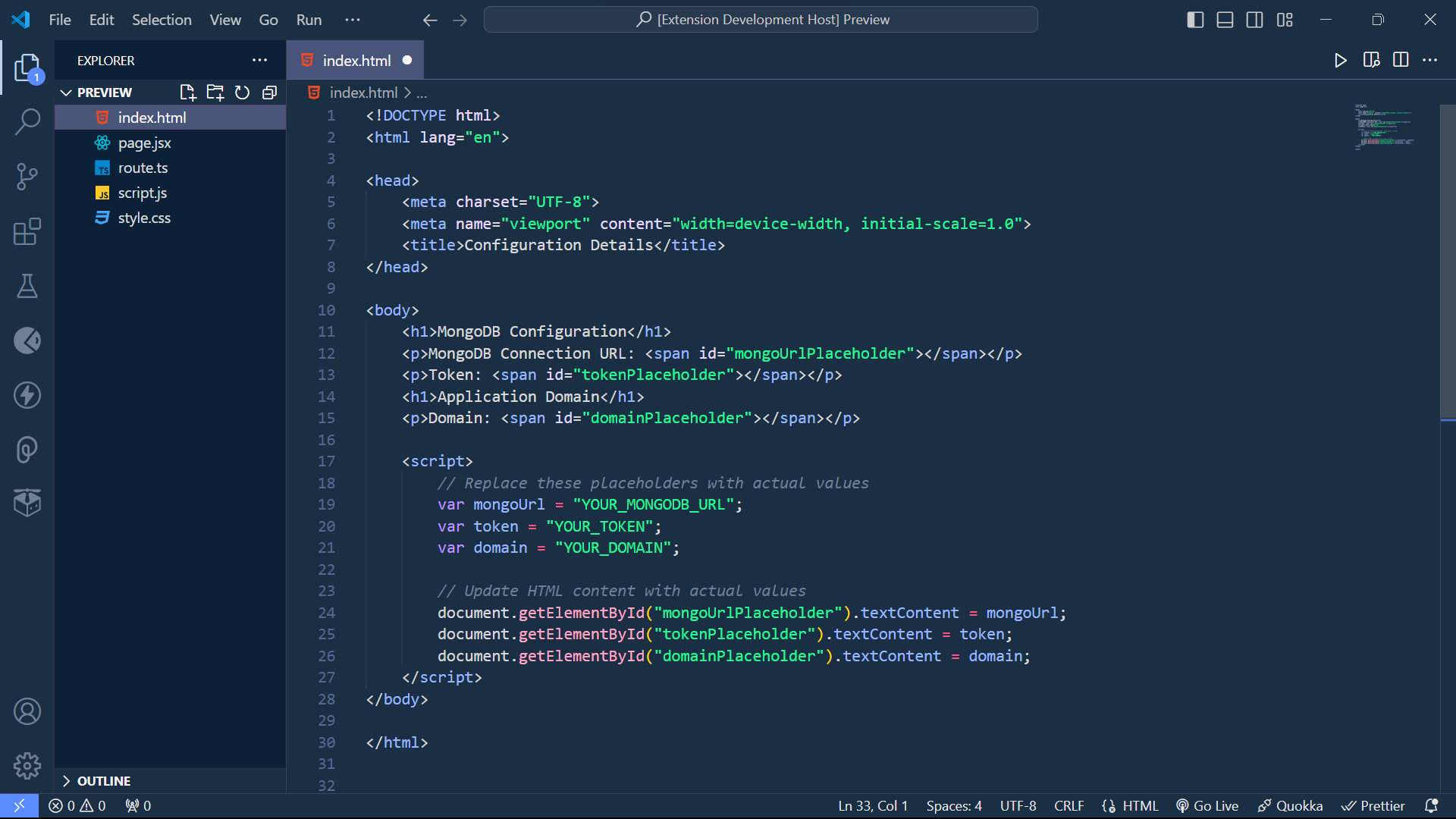Click New Folder icon in PREVIEW header
Screen dimensions: 1456x819
pos(215,93)
